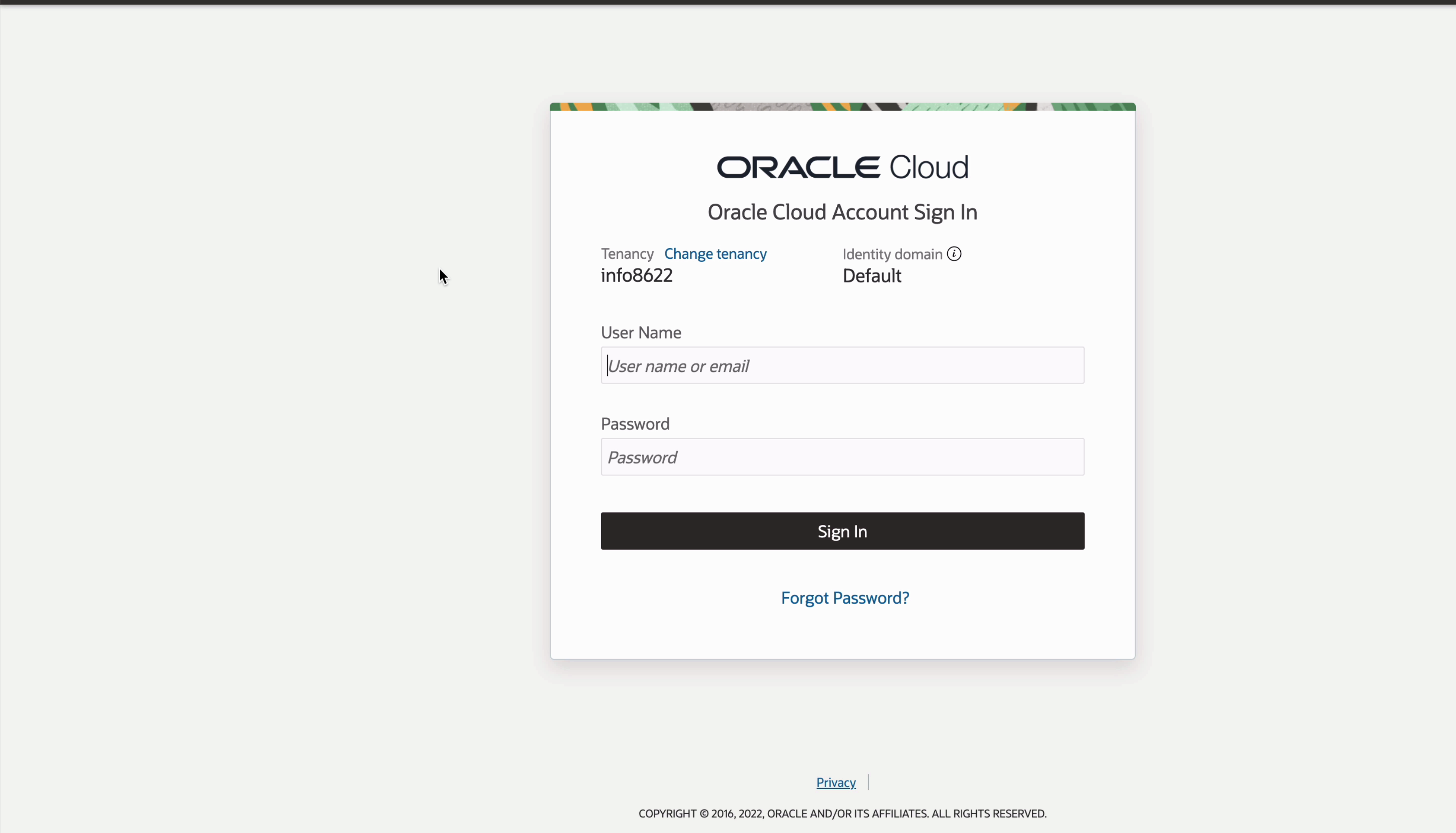Click the decorative banner atop sign-in card
The height and width of the screenshot is (833, 1456).
(x=842, y=107)
